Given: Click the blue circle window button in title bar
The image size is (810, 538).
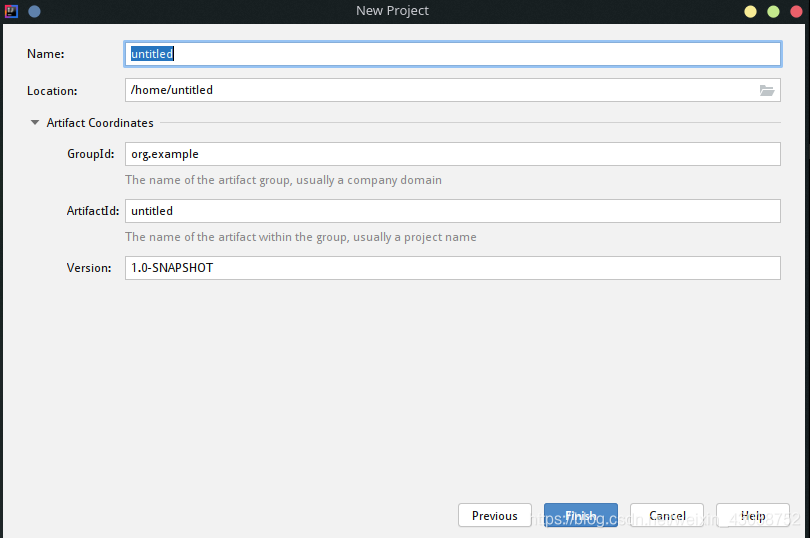Looking at the screenshot, I should 35,11.
